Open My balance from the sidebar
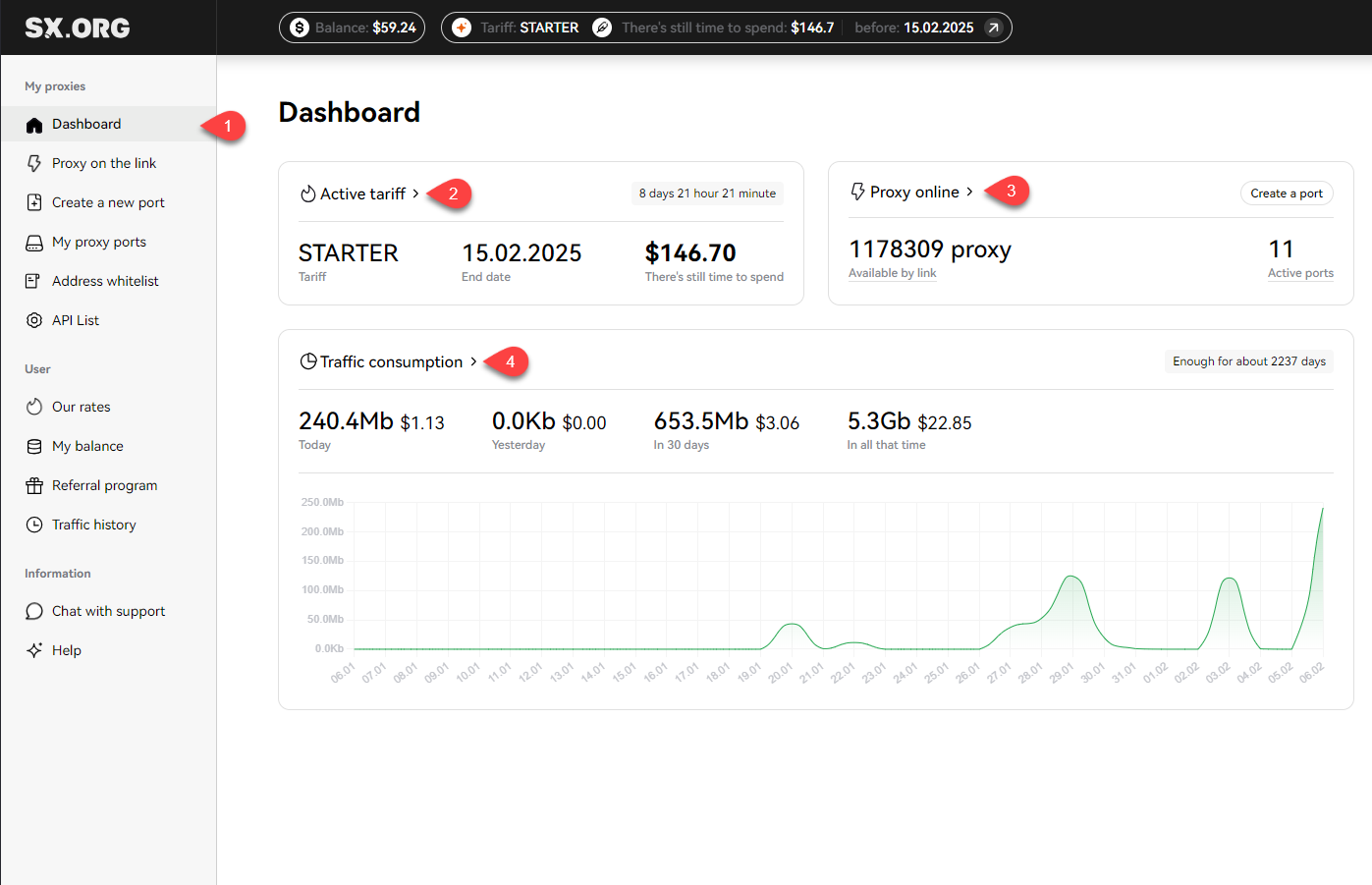This screenshot has height=885, width=1372. click(85, 446)
